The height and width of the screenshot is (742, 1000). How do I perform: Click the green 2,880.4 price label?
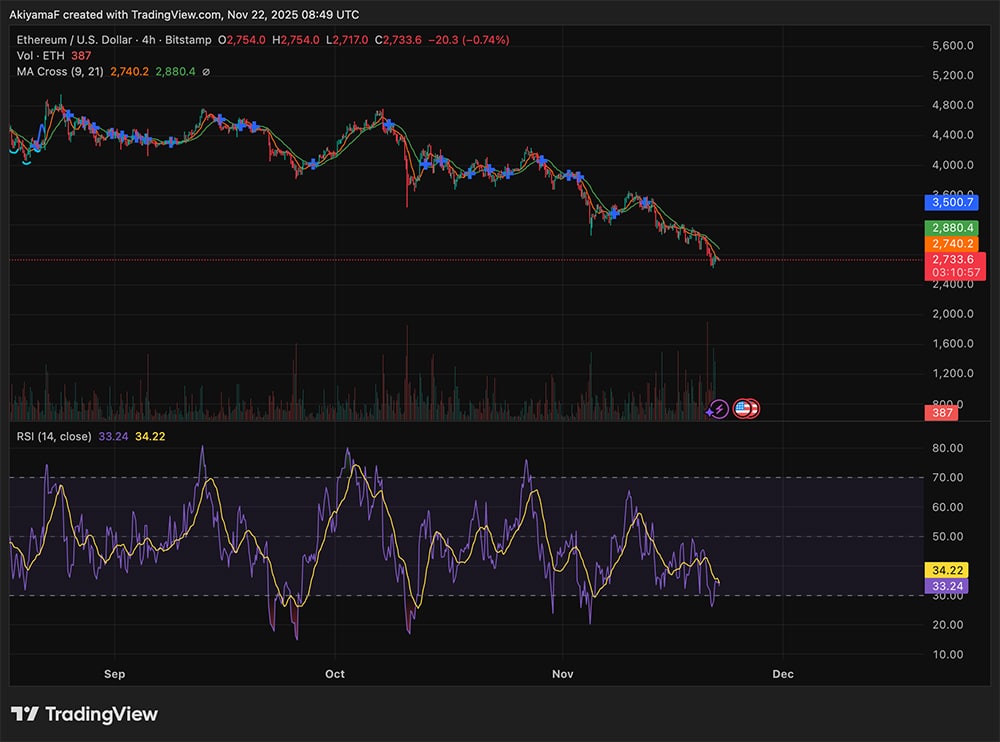(952, 228)
